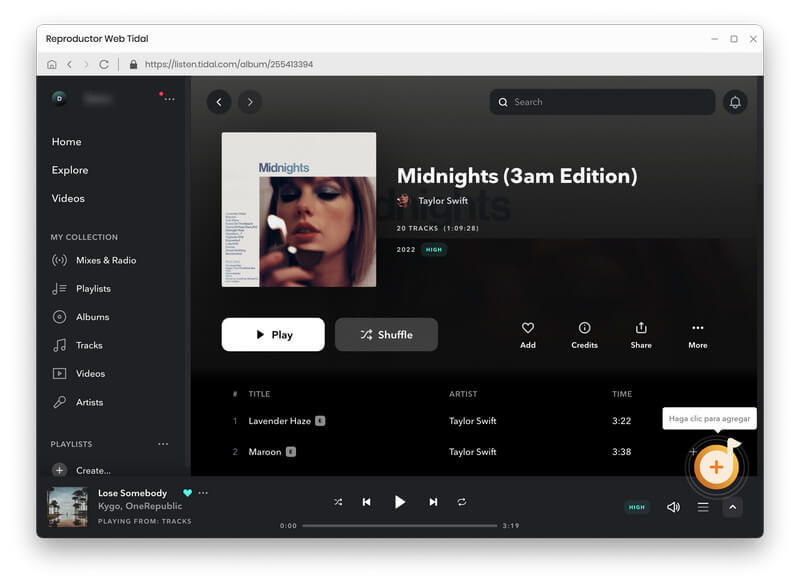This screenshot has width=800, height=586.
Task: Open the More options for the album
Action: [697, 335]
